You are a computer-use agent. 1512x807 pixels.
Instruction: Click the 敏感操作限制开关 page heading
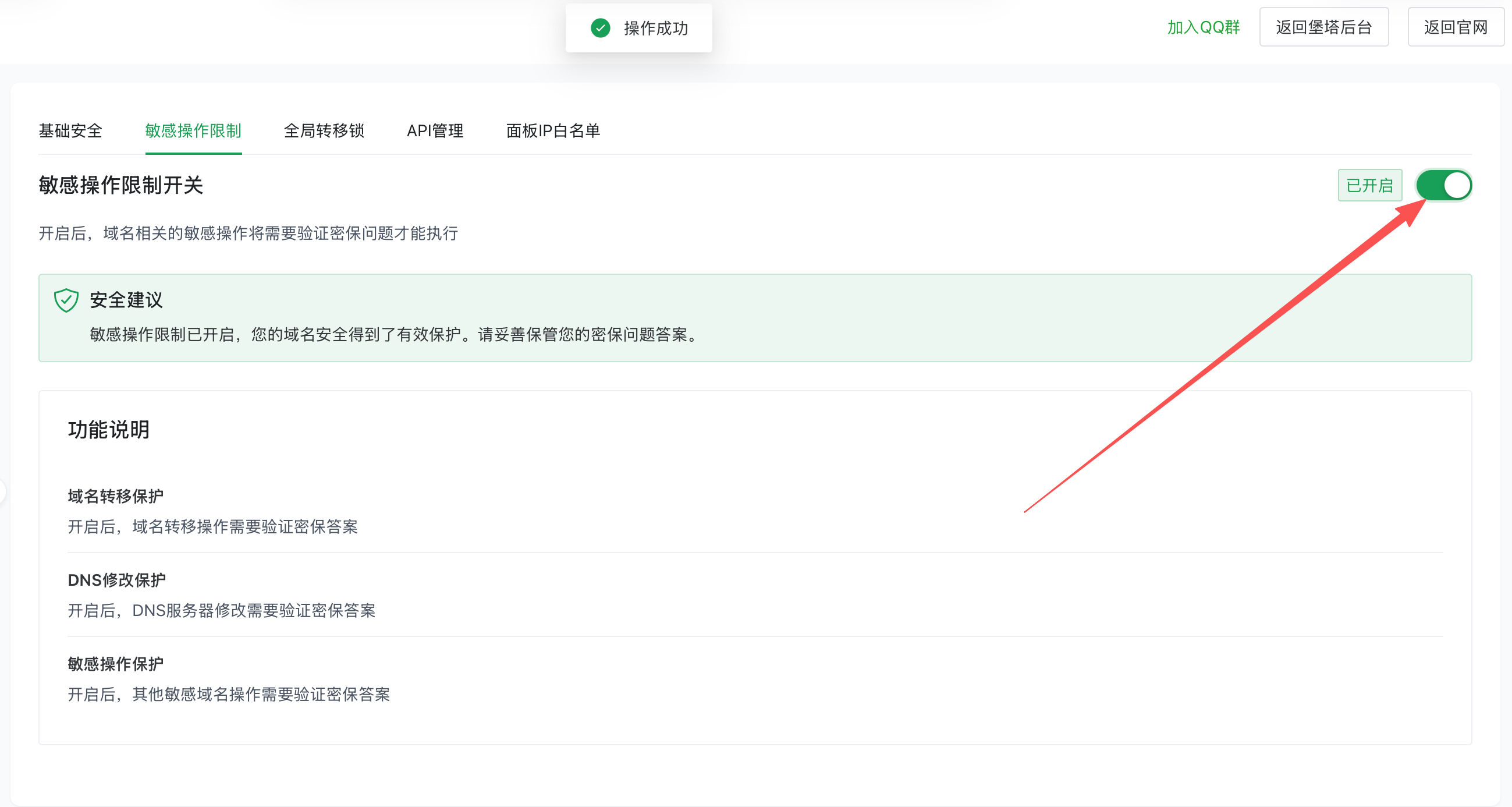[x=120, y=186]
